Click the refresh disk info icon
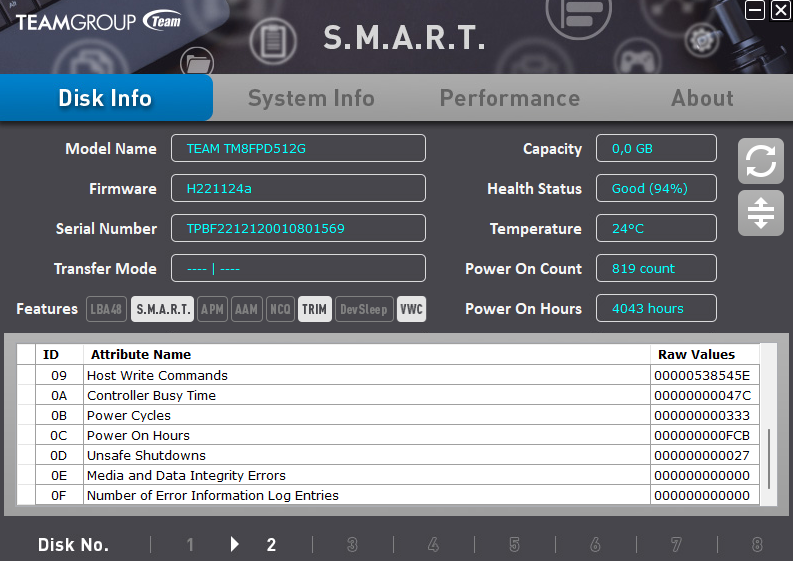 (x=760, y=161)
